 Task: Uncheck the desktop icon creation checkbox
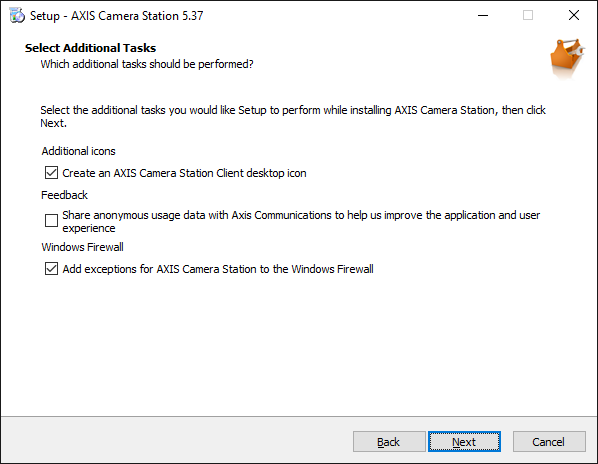click(51, 173)
